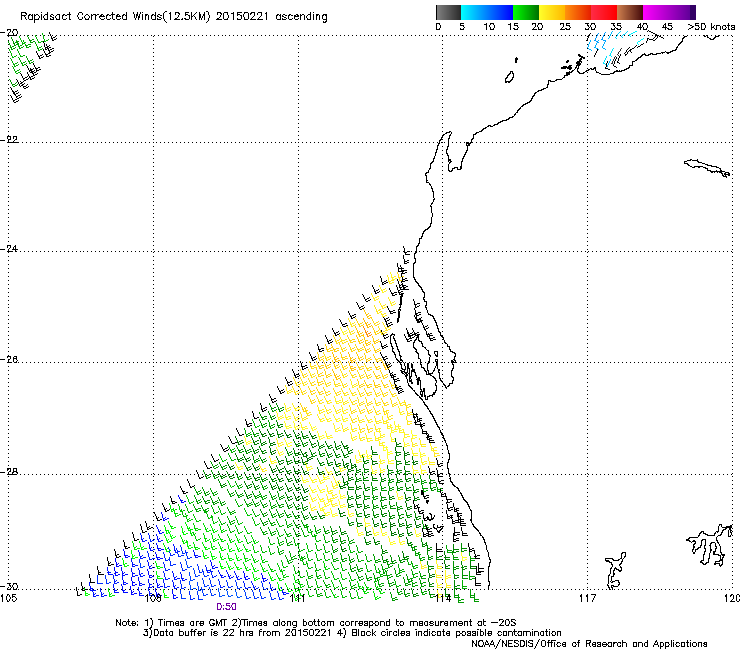
Task: Click the legend scale label "45"
Action: [x=667, y=27]
